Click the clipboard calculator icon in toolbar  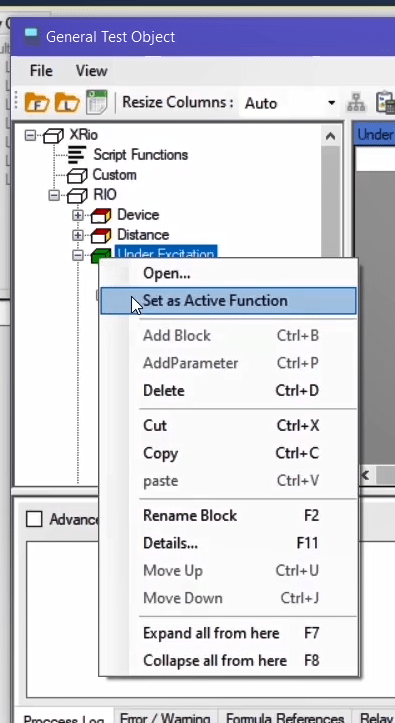coord(385,102)
